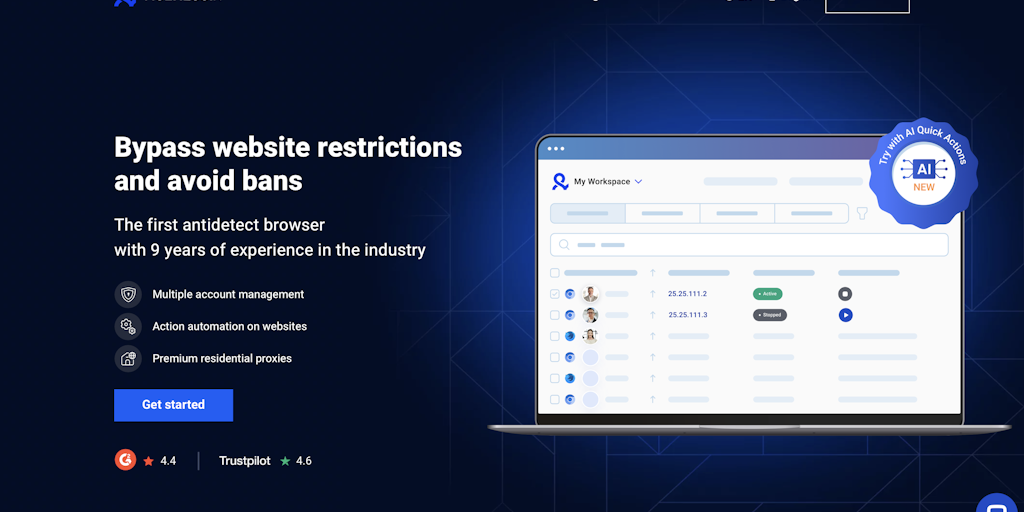
Task: Expand the My Workspace dropdown chevron
Action: (x=638, y=182)
